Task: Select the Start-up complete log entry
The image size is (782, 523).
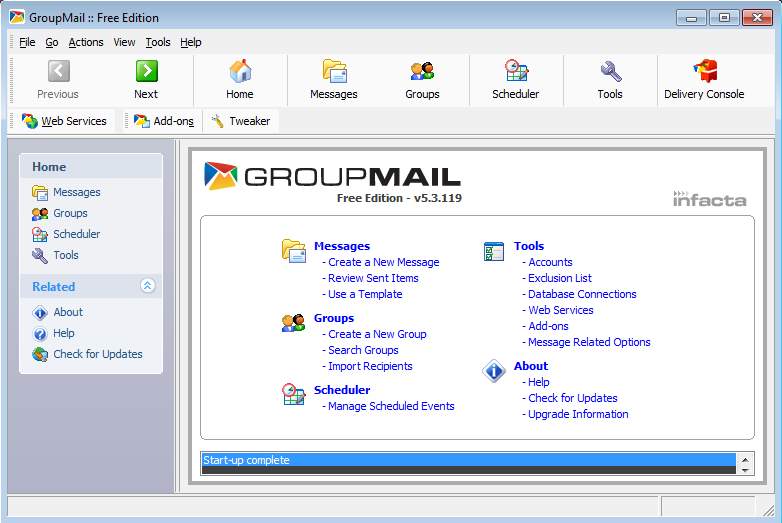Action: click(469, 460)
